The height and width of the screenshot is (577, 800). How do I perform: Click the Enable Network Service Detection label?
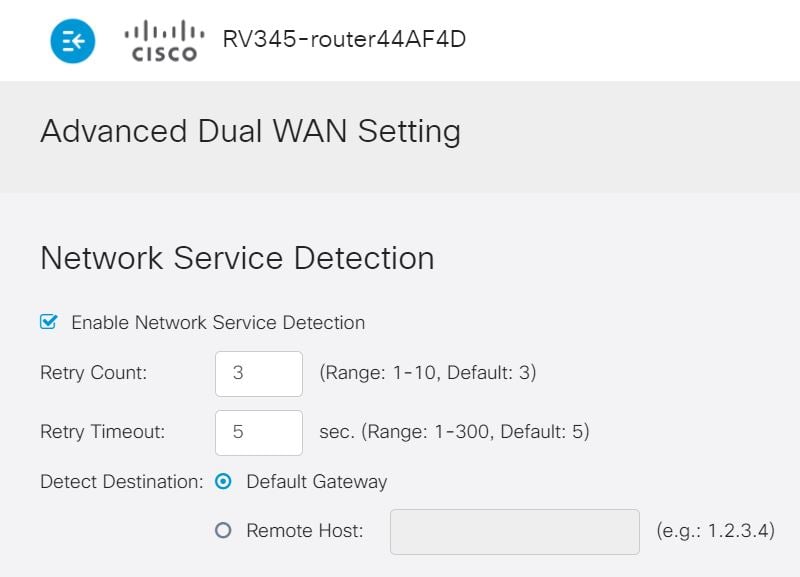click(x=218, y=323)
